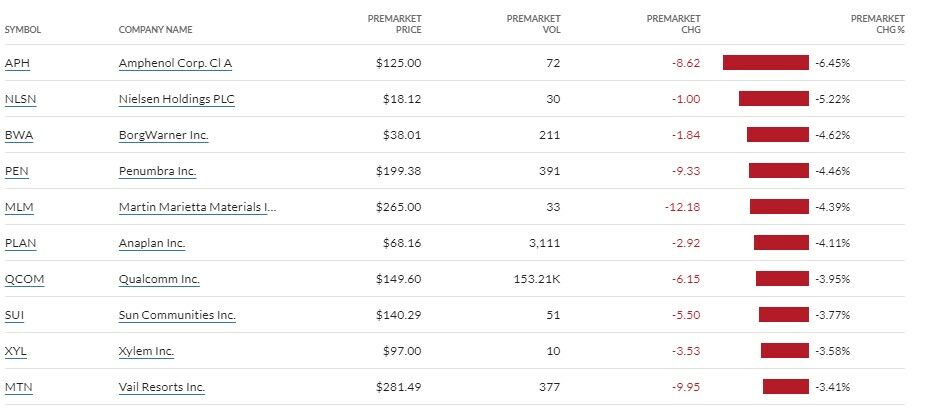Open the MLM symbol link
The height and width of the screenshot is (412, 927).
[18, 207]
